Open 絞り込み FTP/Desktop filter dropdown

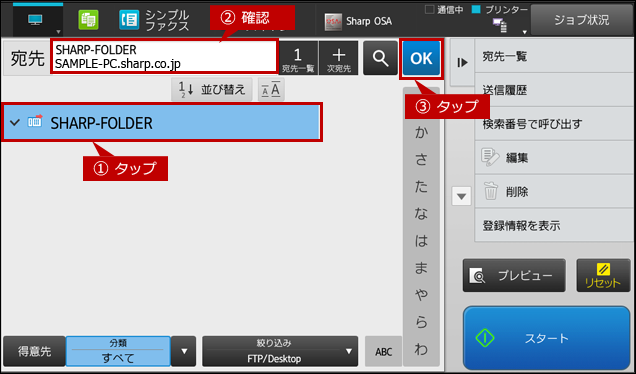[280, 351]
